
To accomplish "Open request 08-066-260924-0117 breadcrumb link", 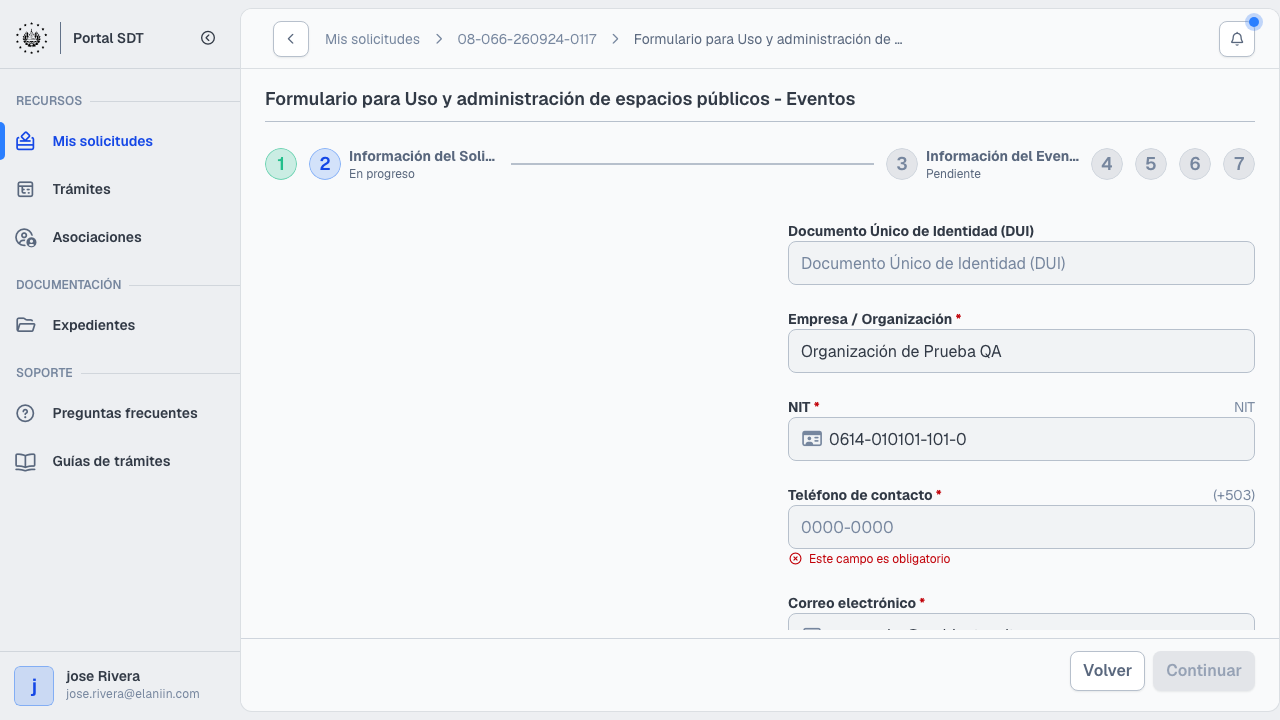I will point(527,39).
